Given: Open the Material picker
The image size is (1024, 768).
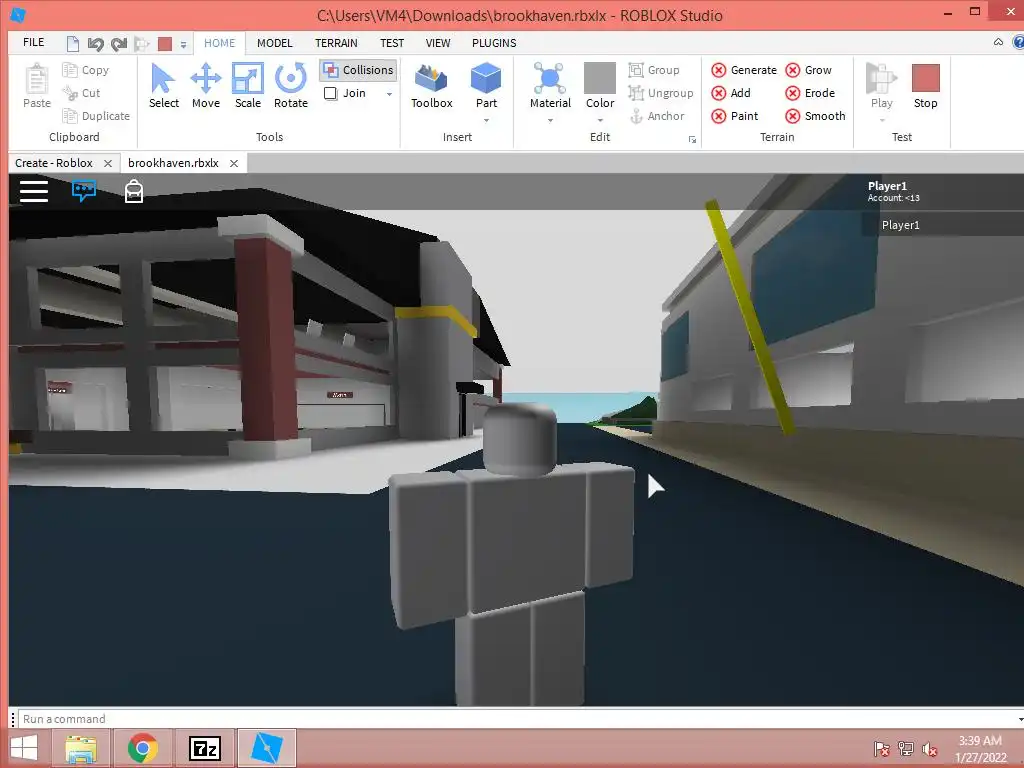Looking at the screenshot, I should tap(550, 86).
